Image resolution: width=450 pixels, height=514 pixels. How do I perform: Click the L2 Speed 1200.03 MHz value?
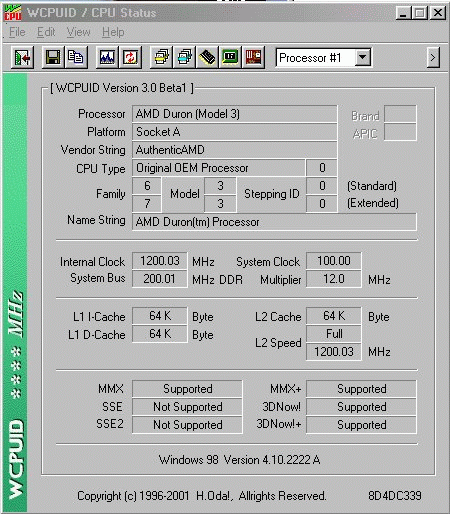[334, 352]
